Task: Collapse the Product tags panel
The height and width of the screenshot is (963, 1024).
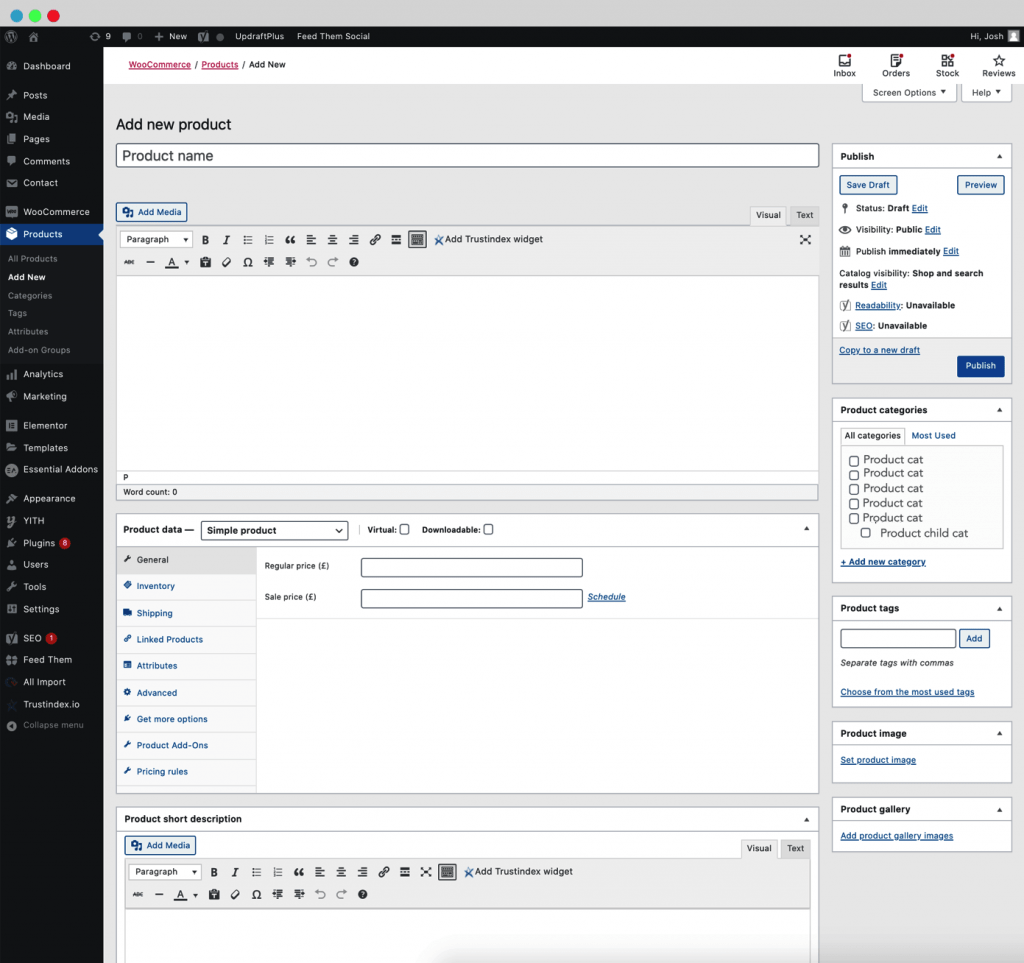Action: (998, 607)
